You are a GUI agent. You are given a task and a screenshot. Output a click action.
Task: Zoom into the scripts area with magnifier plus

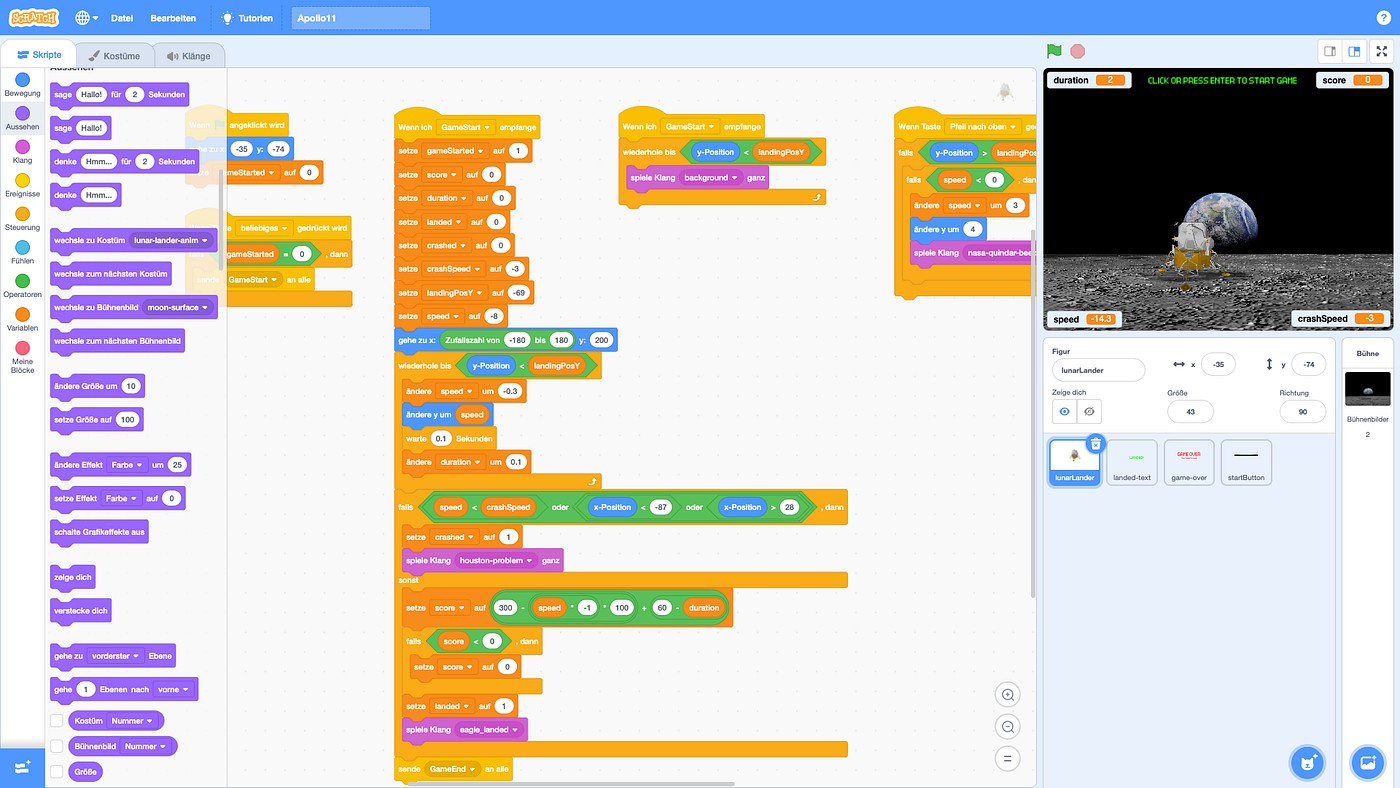pyautogui.click(x=1007, y=694)
